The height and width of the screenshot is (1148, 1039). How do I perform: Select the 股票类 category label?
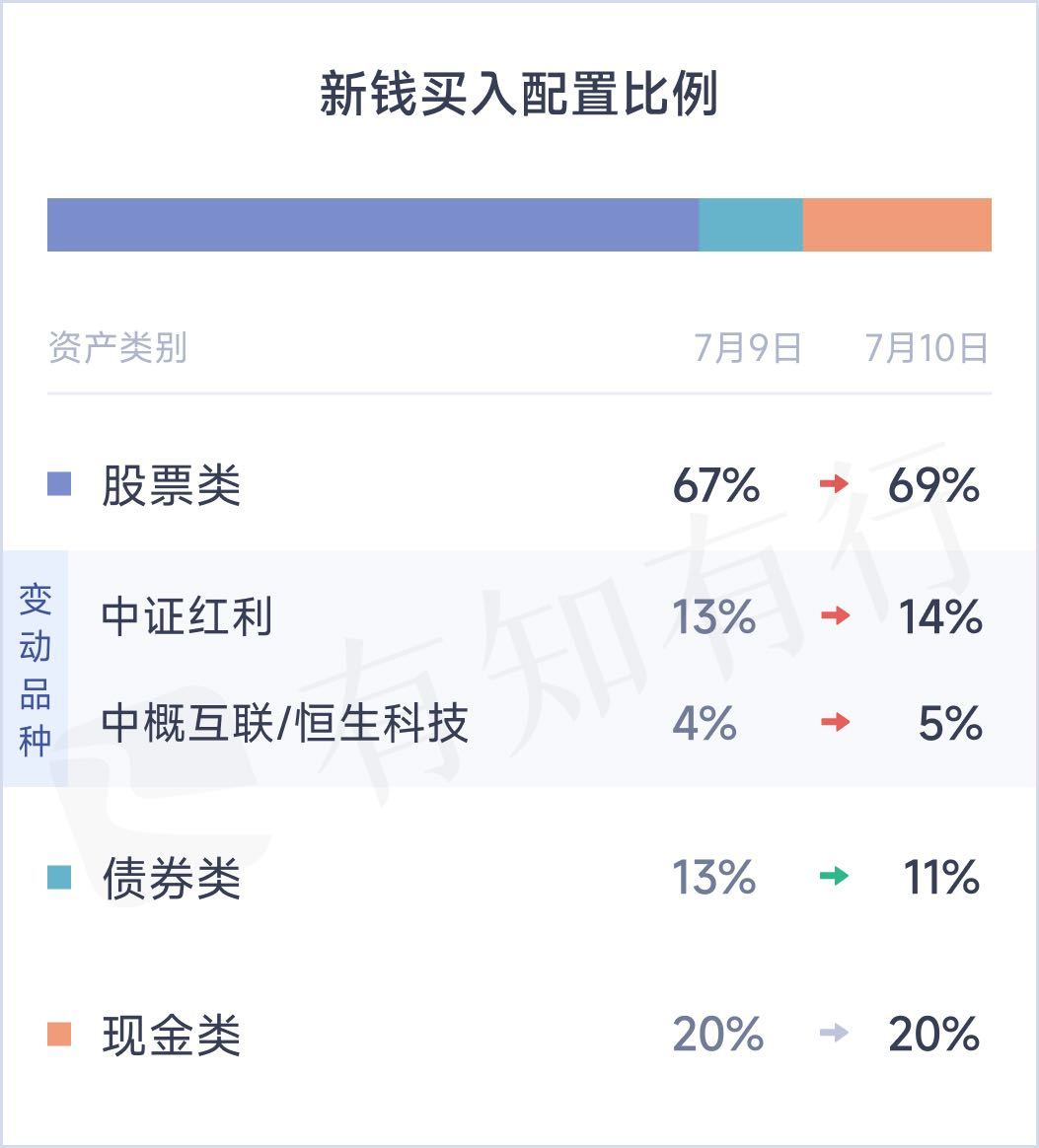[172, 484]
